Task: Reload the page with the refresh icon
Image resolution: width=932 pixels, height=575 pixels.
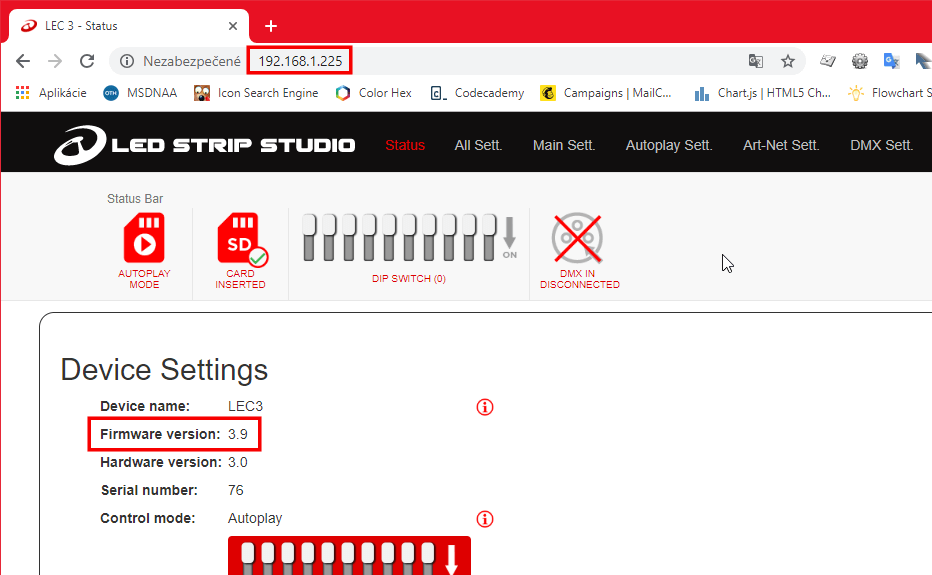Action: pos(87,61)
